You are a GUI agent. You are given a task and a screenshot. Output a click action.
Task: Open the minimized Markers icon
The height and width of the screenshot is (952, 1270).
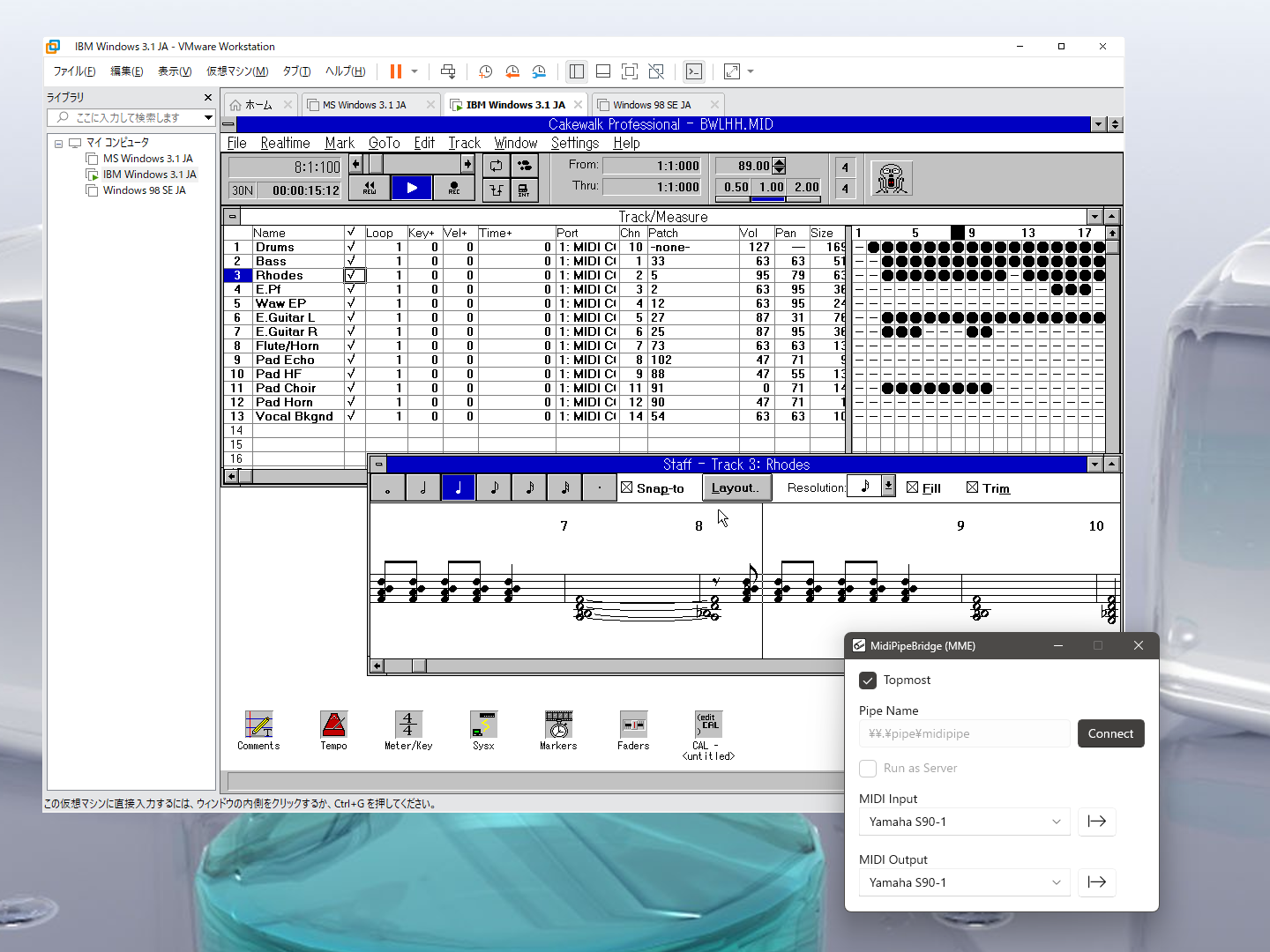(558, 731)
